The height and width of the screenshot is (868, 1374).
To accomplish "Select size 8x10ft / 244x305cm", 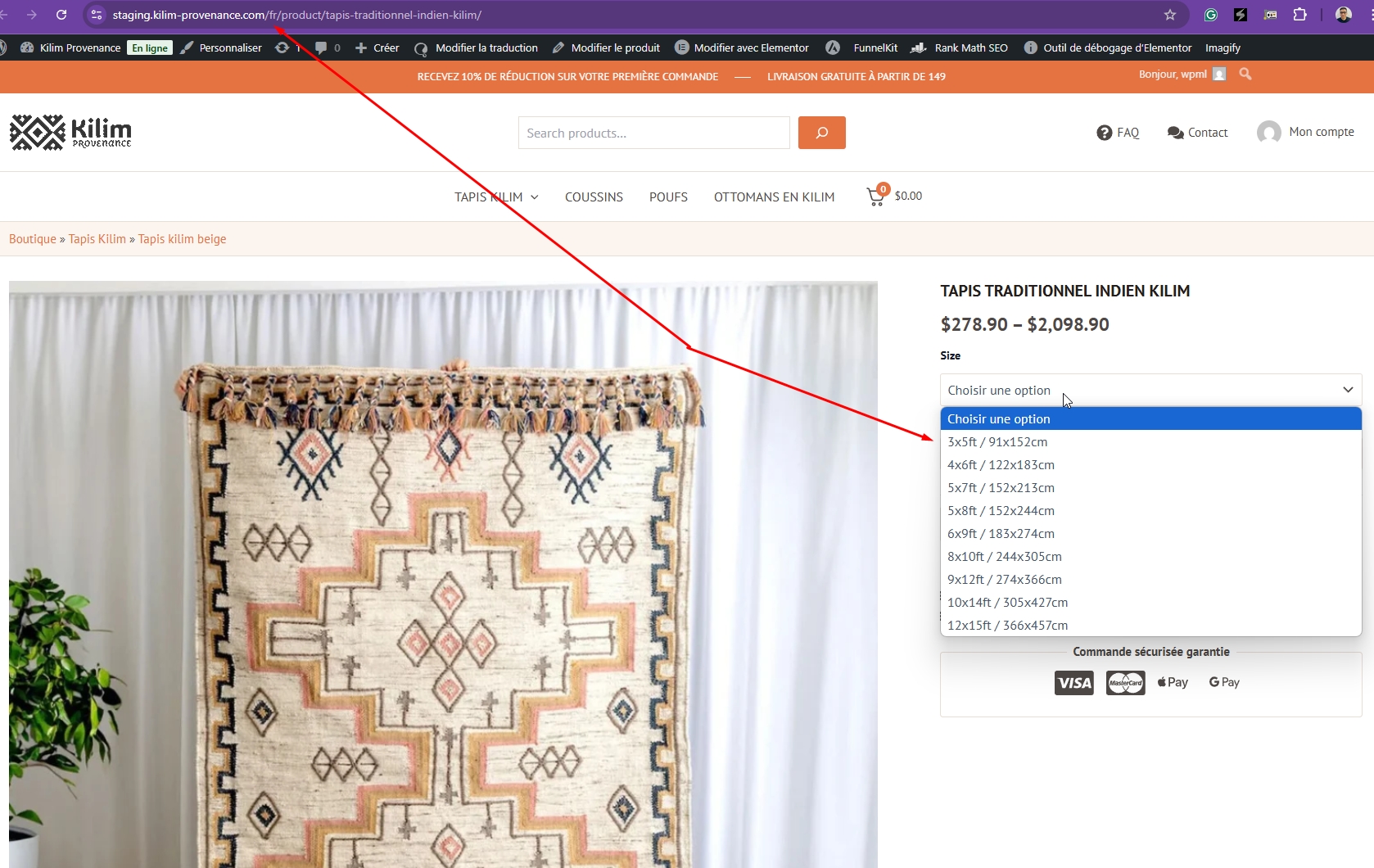I will (x=1150, y=556).
